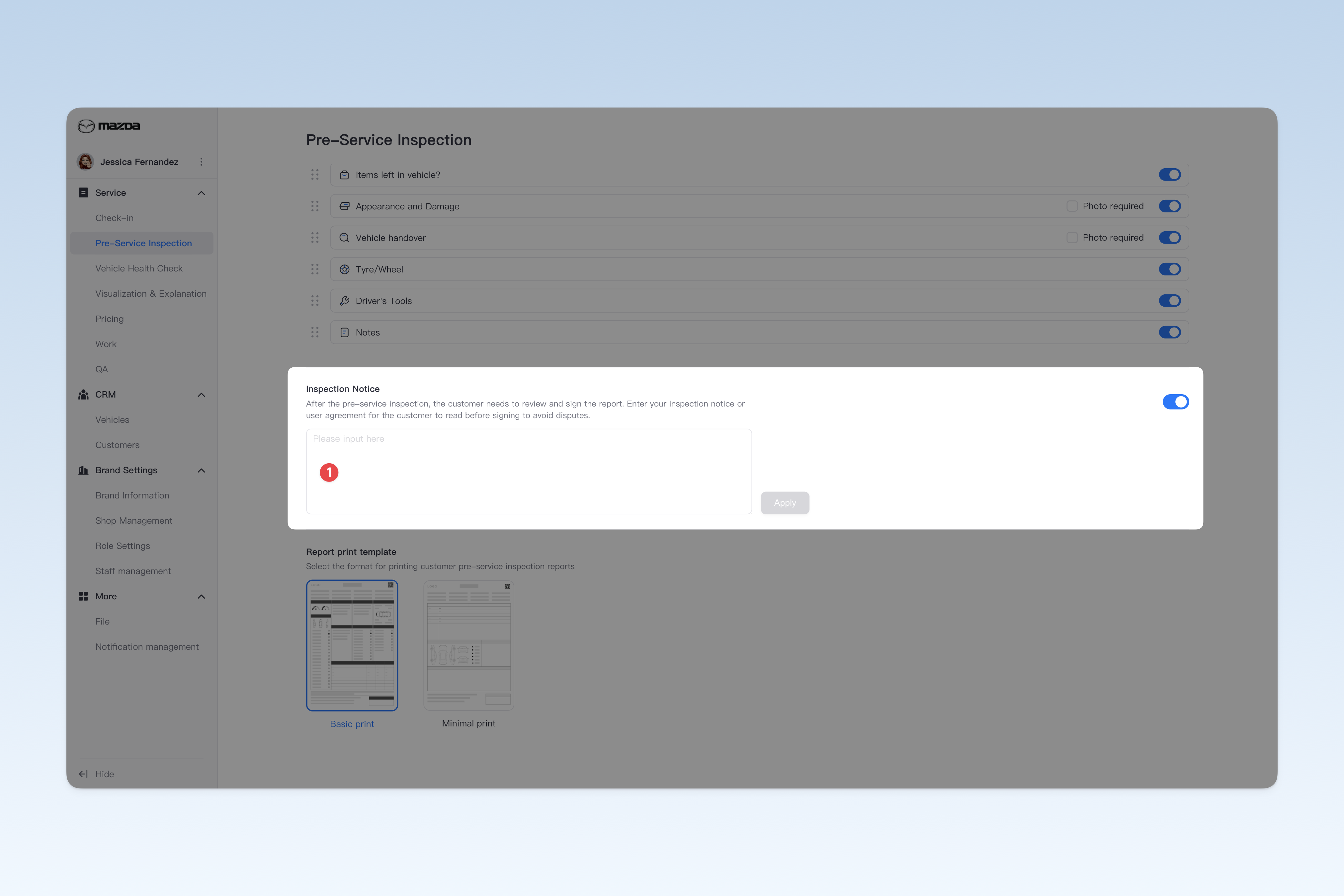Viewport: 1344px width, 896px height.
Task: Grab the drag handle for Appearance and Damage
Action: pos(315,206)
